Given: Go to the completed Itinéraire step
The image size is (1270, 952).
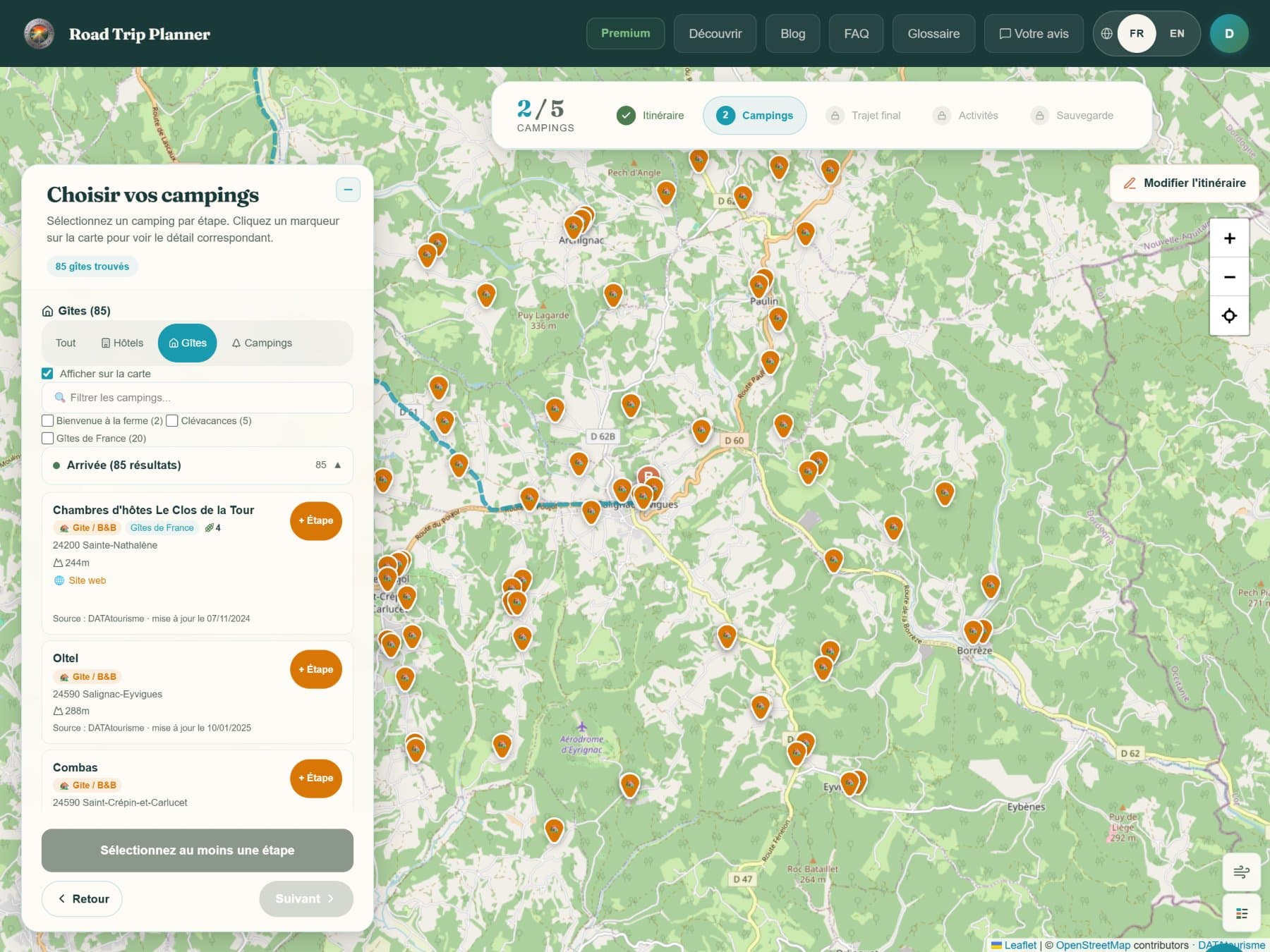Looking at the screenshot, I should tap(650, 116).
